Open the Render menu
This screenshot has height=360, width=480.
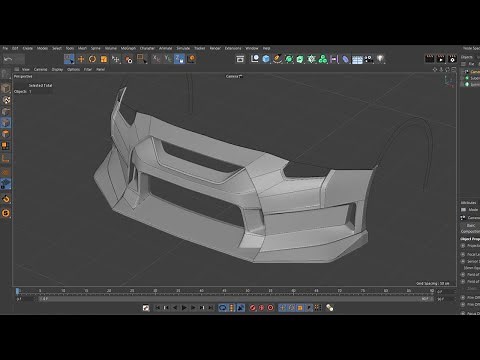coord(215,48)
